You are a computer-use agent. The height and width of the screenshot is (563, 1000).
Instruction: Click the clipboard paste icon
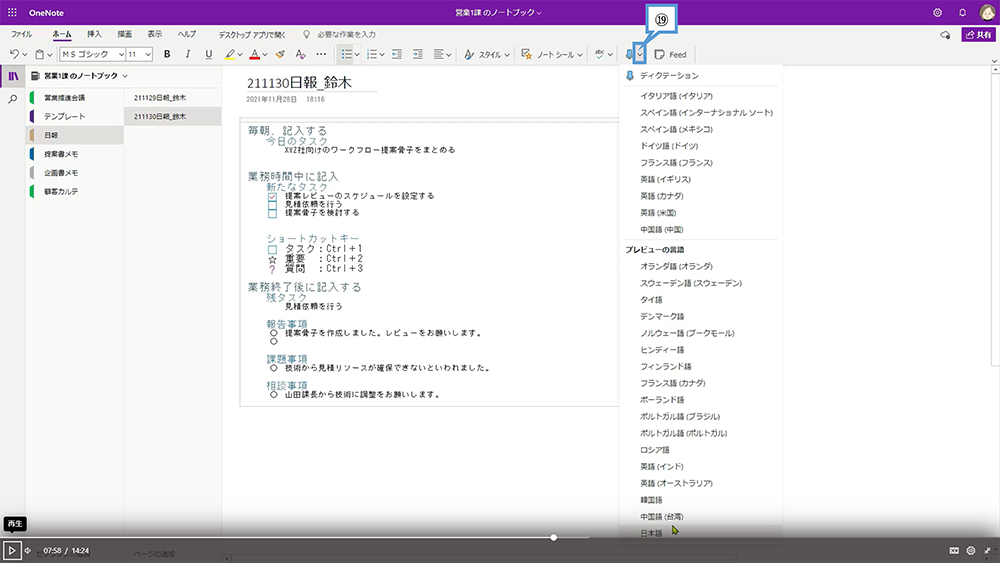click(40, 54)
